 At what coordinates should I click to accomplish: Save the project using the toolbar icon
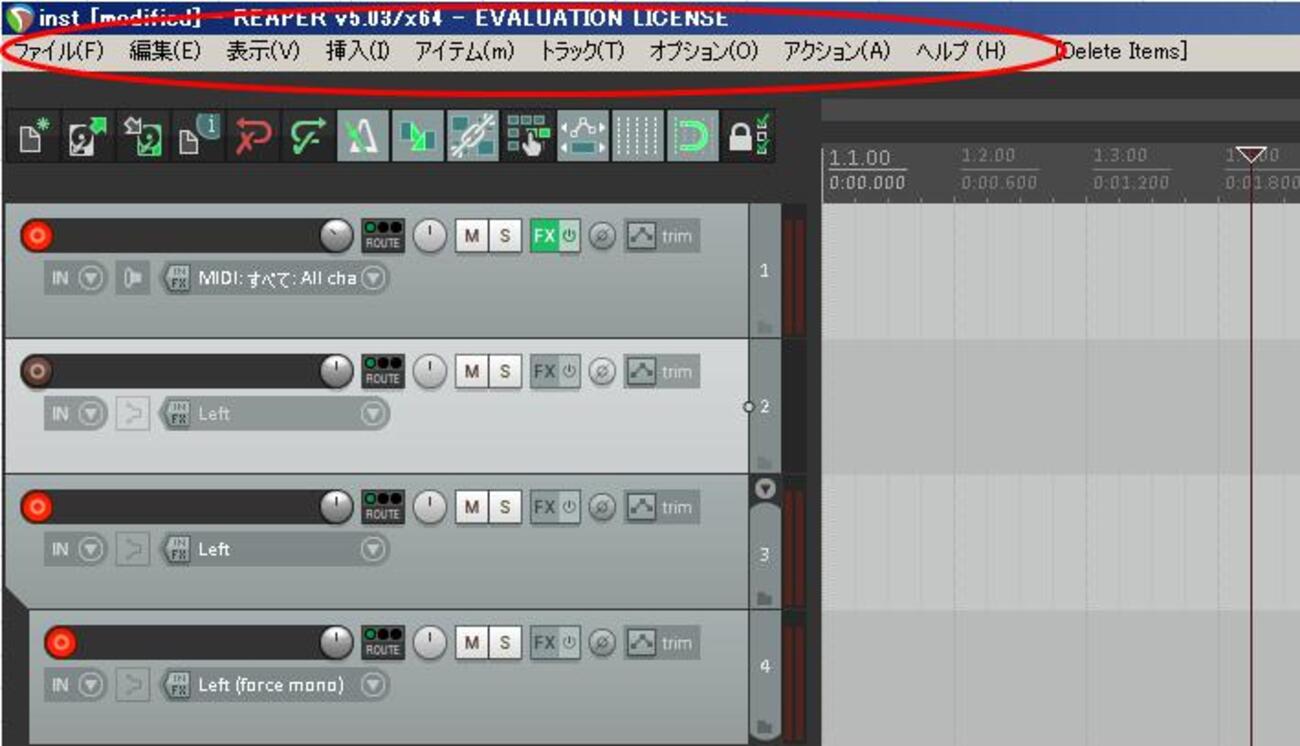point(143,138)
